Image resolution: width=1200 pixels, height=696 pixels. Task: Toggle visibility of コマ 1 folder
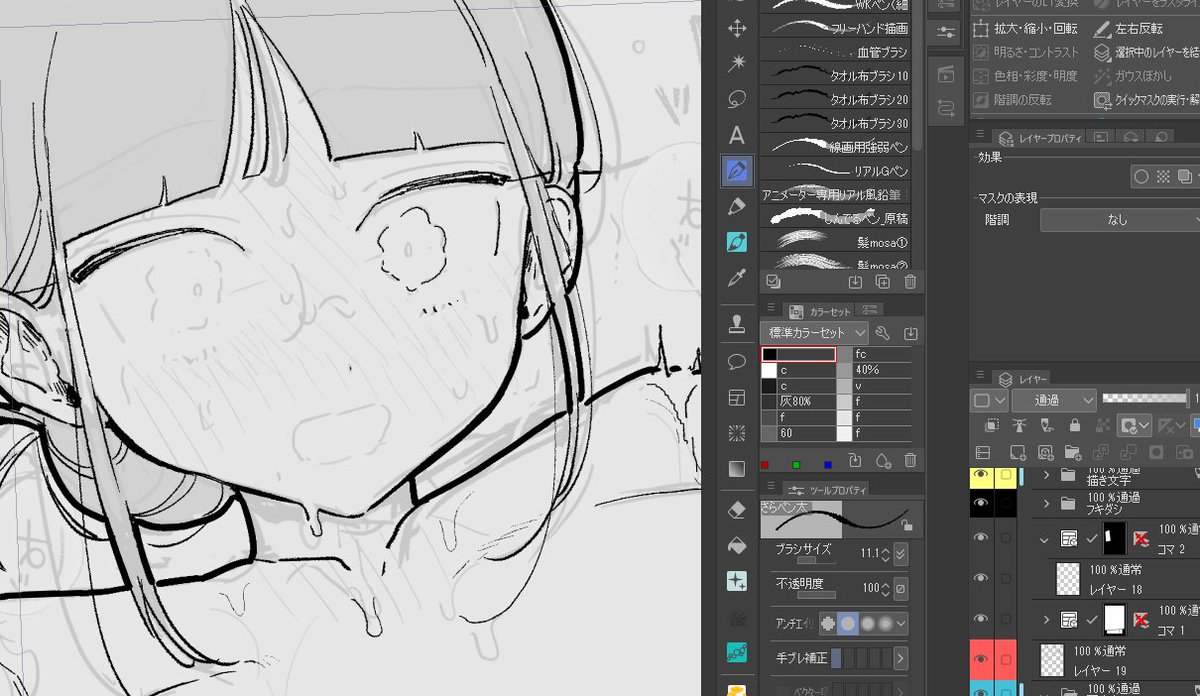tap(981, 619)
